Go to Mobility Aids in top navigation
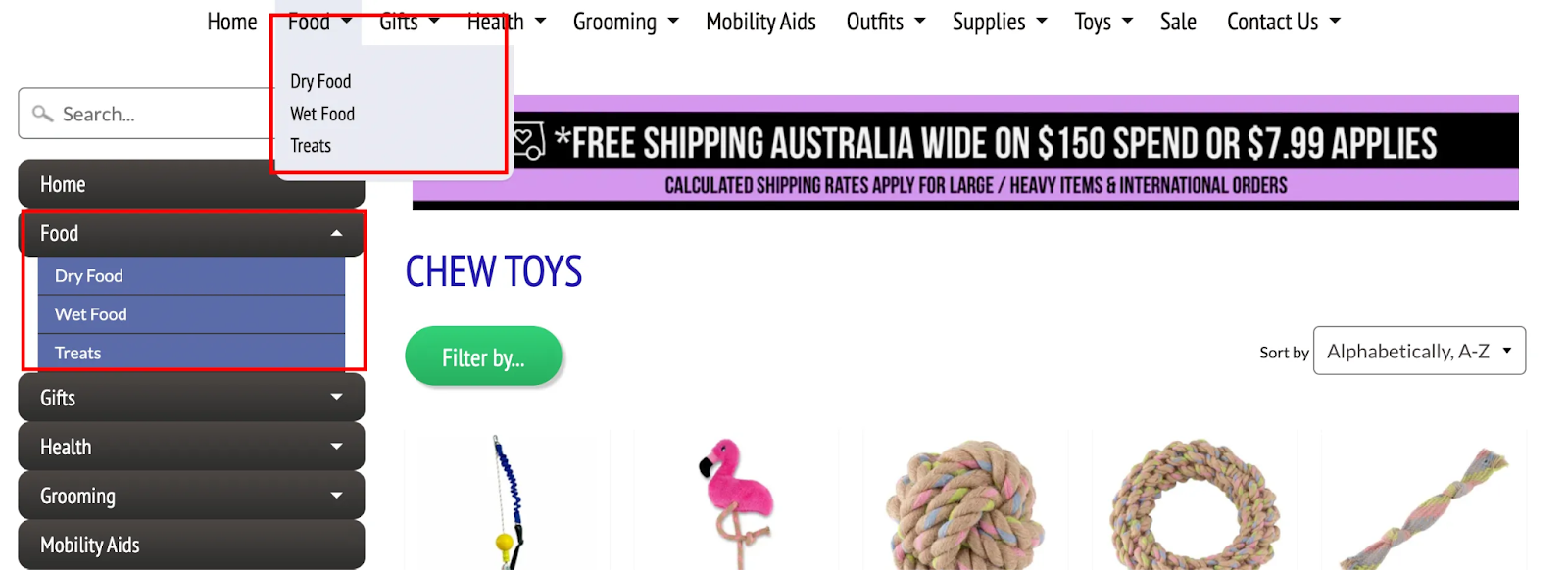Image resolution: width=1568 pixels, height=570 pixels. coord(760,22)
